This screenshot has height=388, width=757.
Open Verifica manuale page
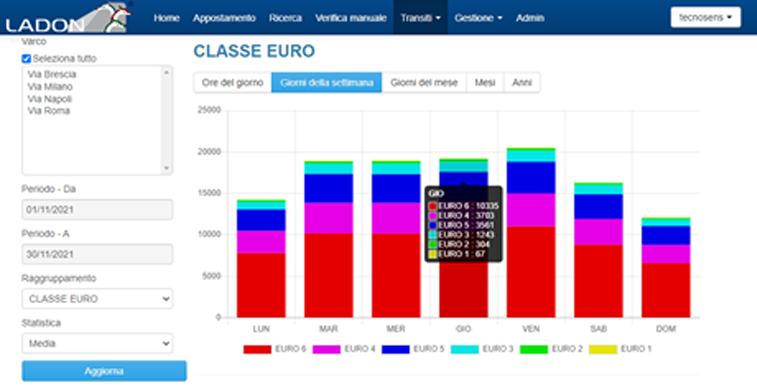[x=351, y=18]
